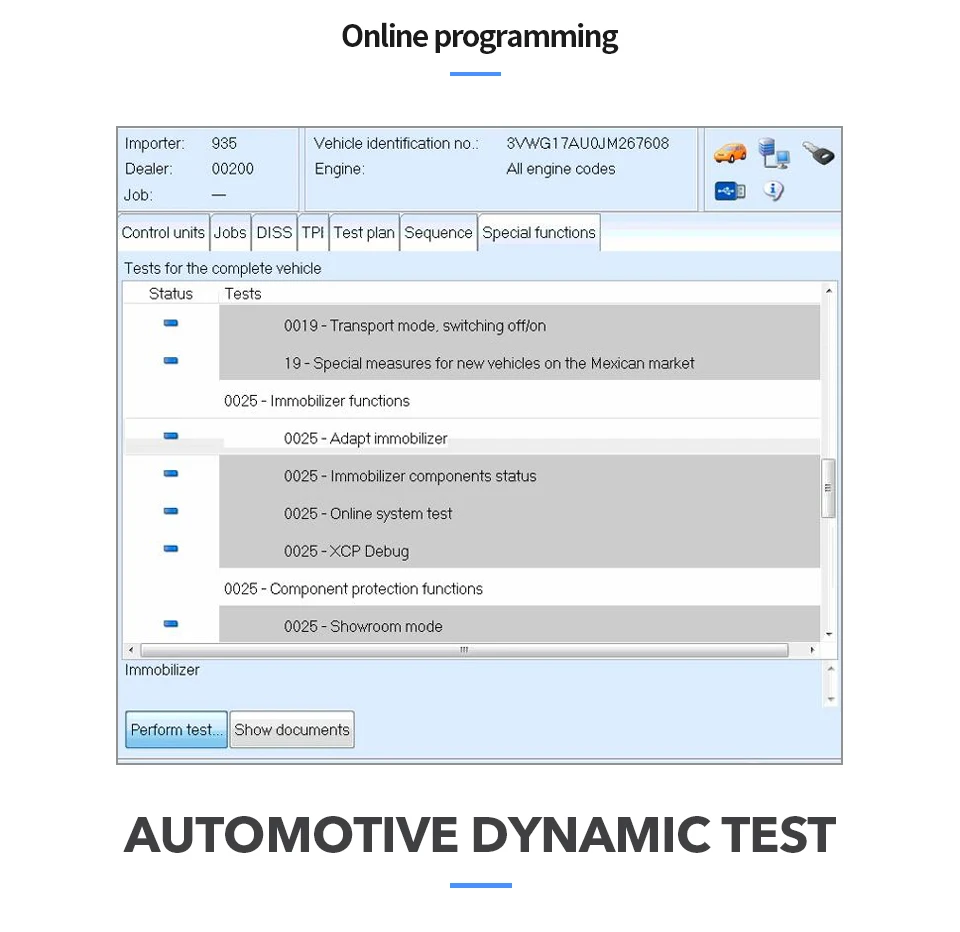The height and width of the screenshot is (932, 960).
Task: Click description box scroll down arrow
Action: pos(831,699)
